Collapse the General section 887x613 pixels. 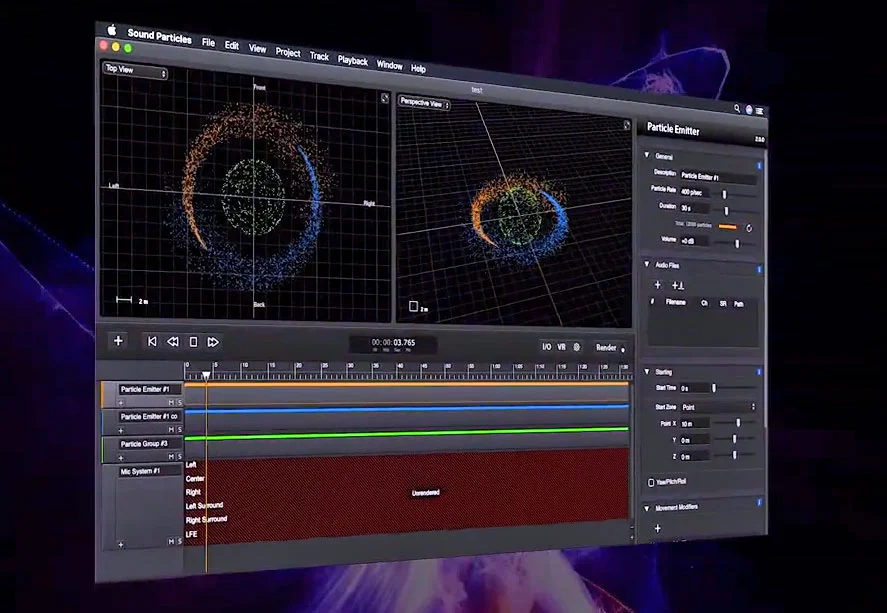[647, 154]
